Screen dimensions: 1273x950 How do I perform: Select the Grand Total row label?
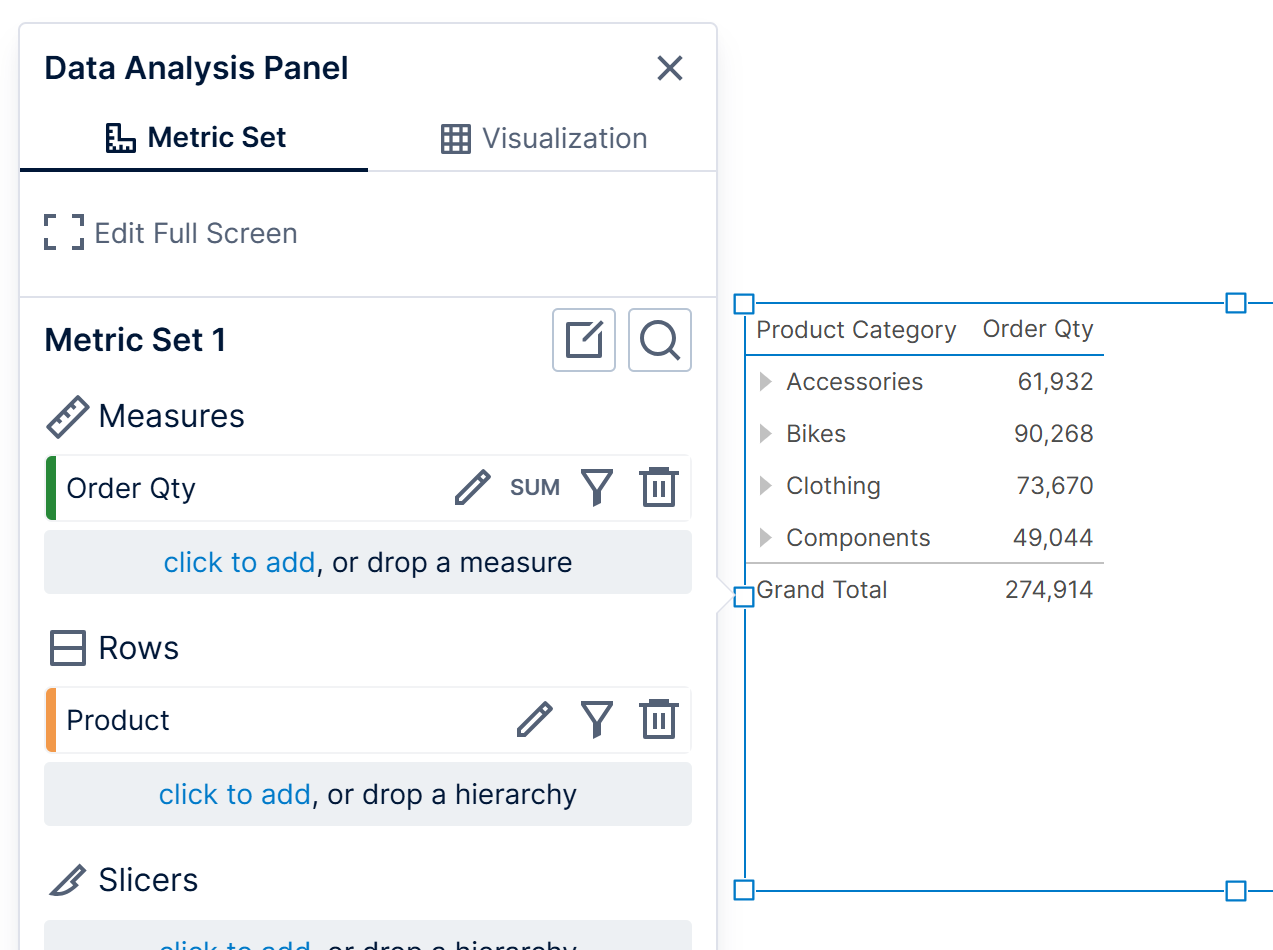[x=822, y=590]
